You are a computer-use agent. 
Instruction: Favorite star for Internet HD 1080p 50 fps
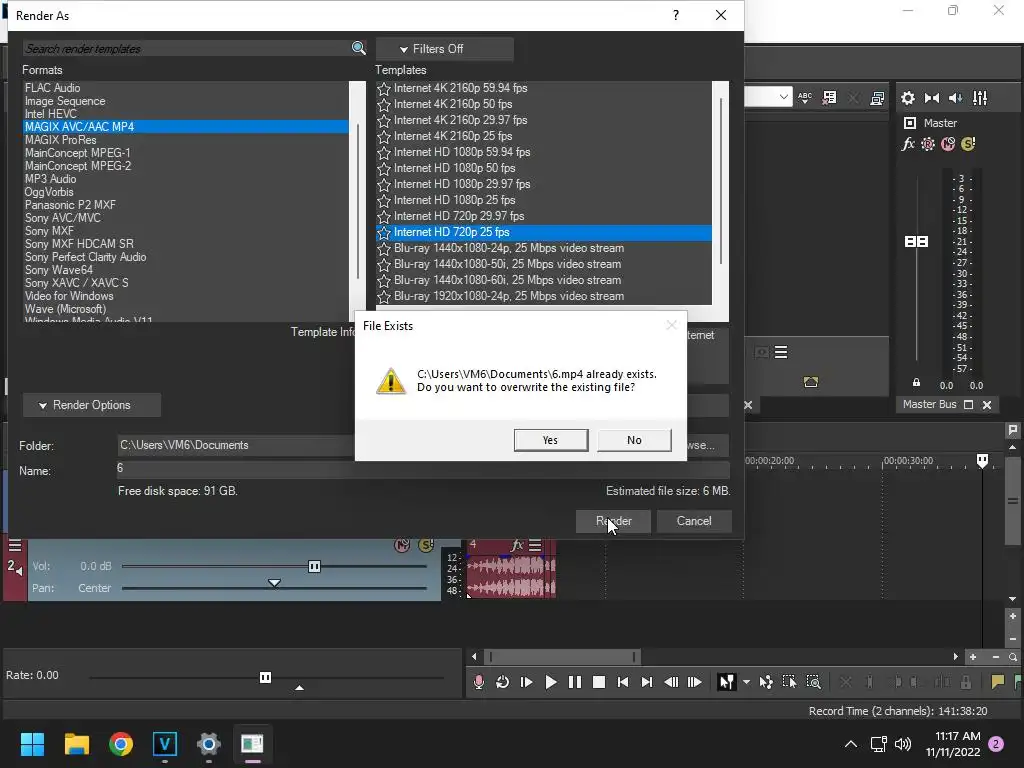[384, 168]
